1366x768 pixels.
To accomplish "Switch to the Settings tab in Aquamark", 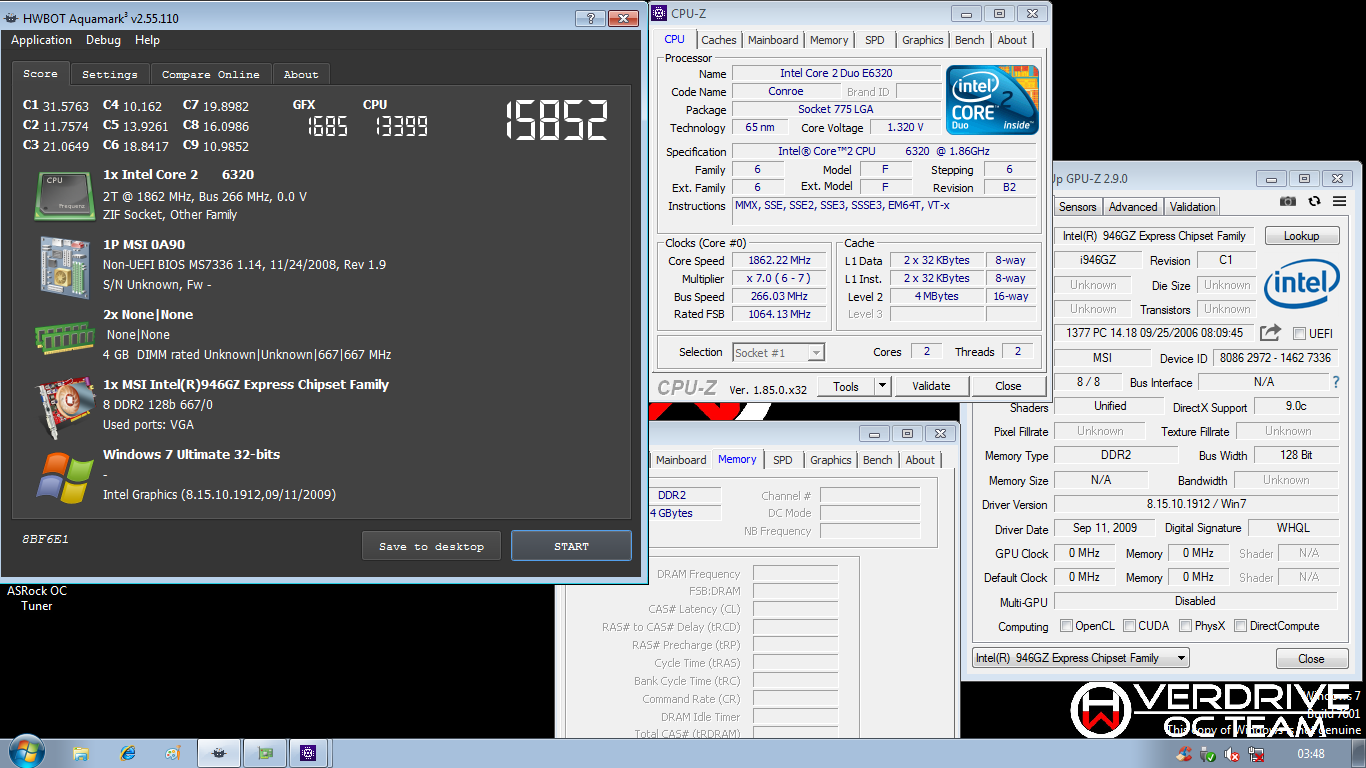I will [110, 75].
